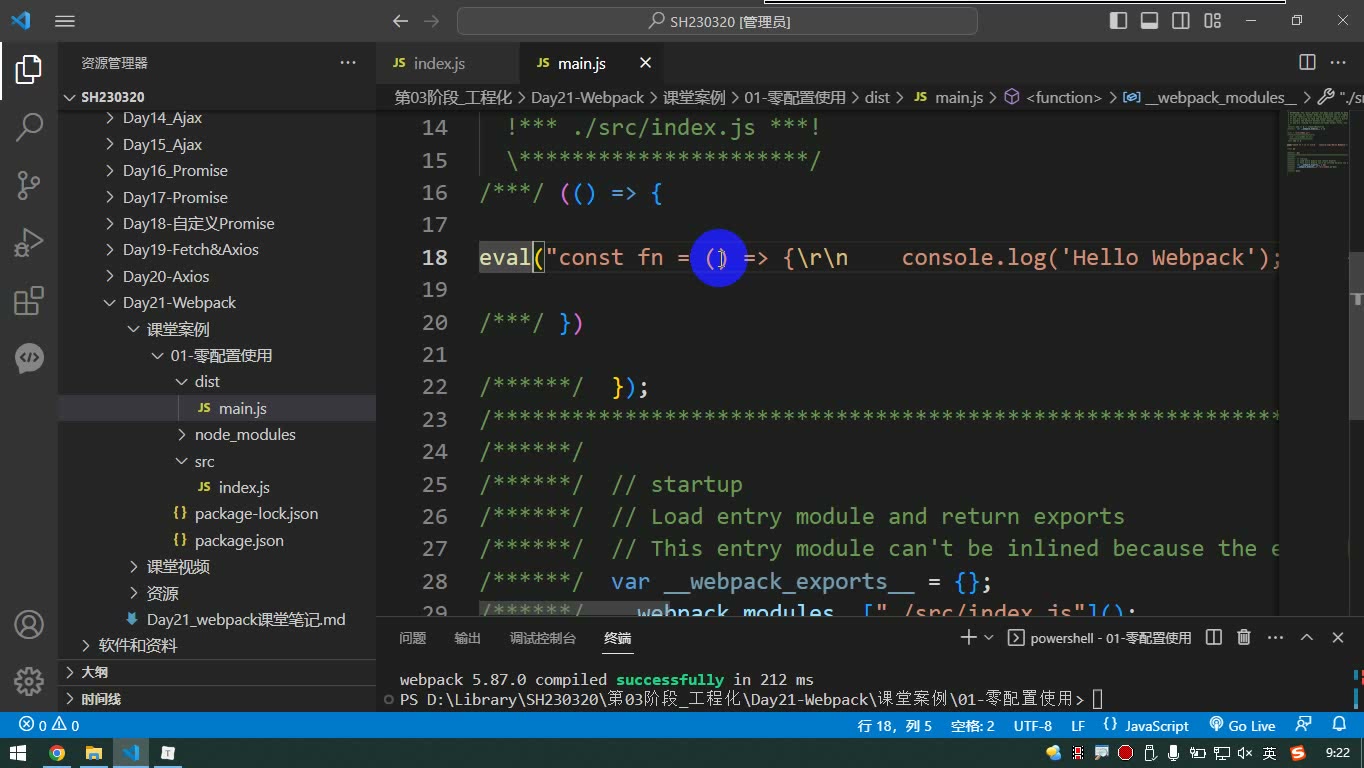Expand the node_modules folder

pyautogui.click(x=245, y=434)
